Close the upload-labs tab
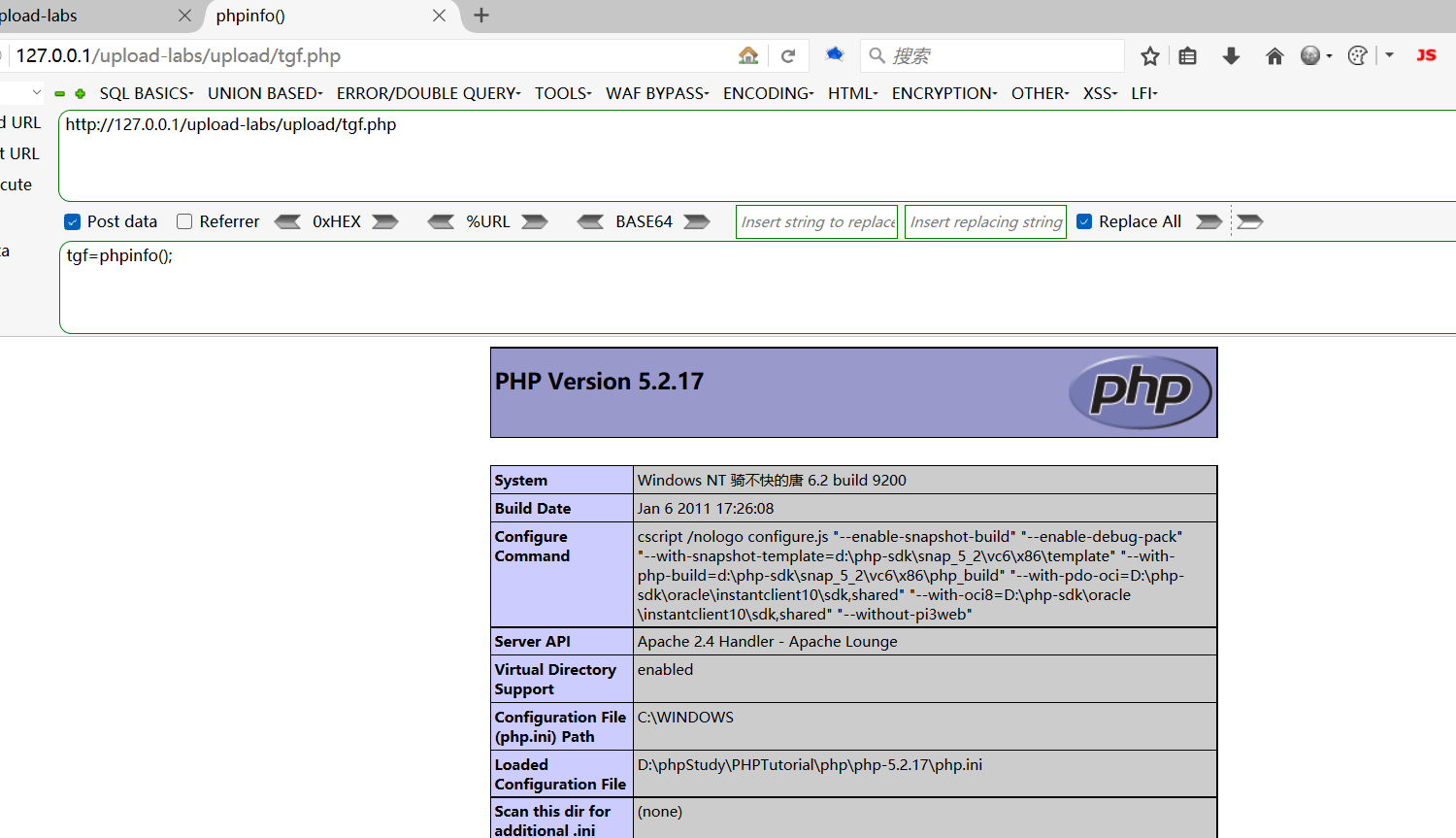1456x838 pixels. (184, 16)
